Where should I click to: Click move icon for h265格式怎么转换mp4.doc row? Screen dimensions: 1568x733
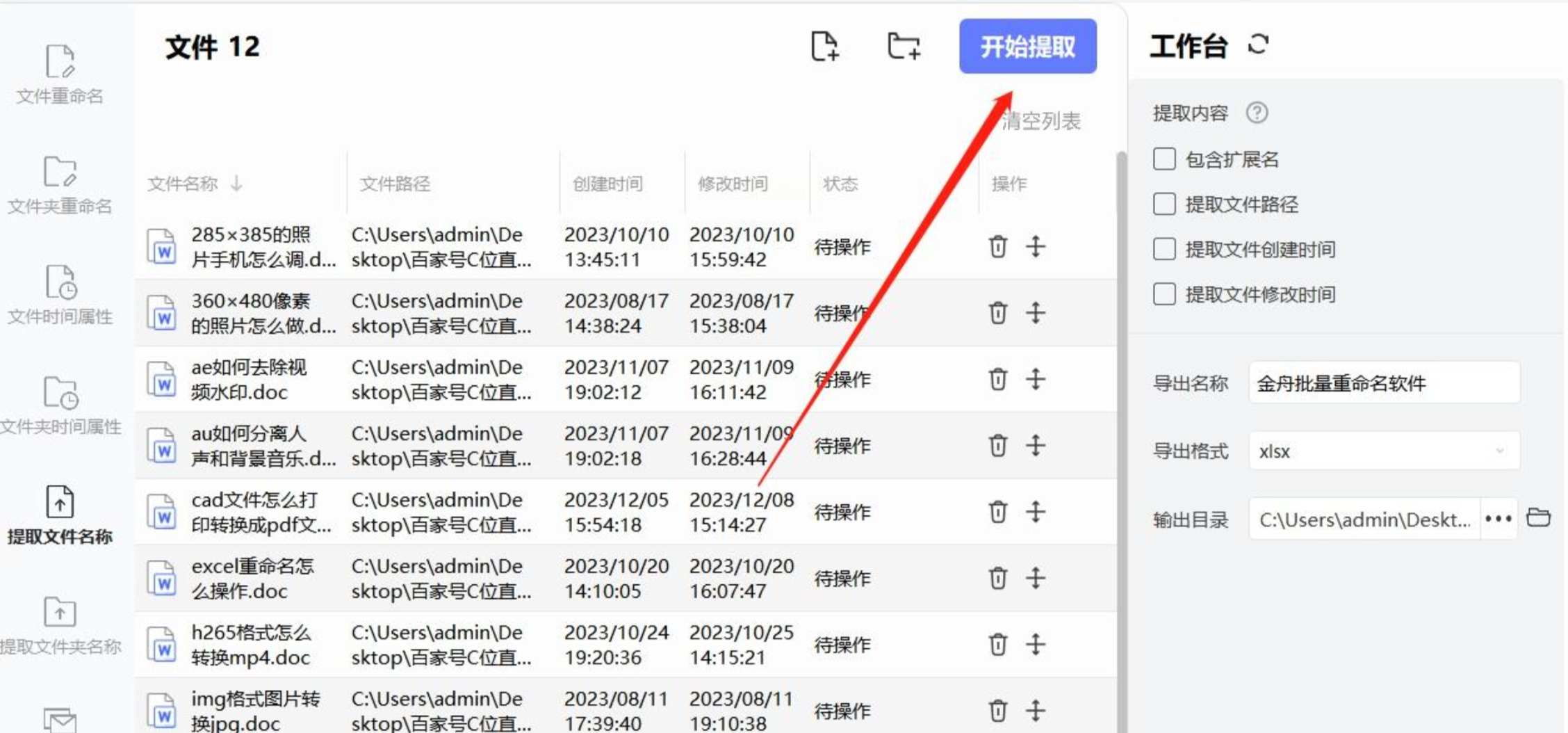point(1036,645)
